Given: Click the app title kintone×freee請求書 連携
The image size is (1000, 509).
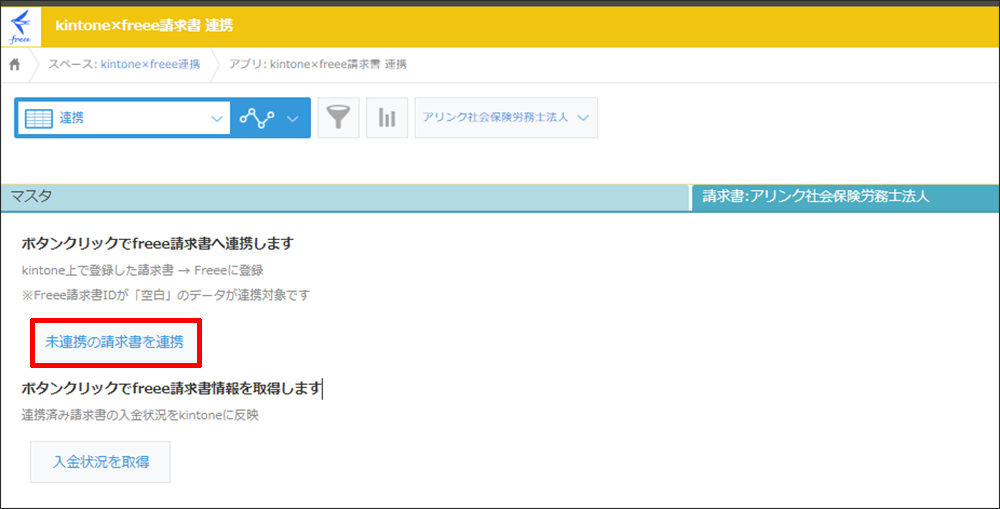Looking at the screenshot, I should [144, 26].
